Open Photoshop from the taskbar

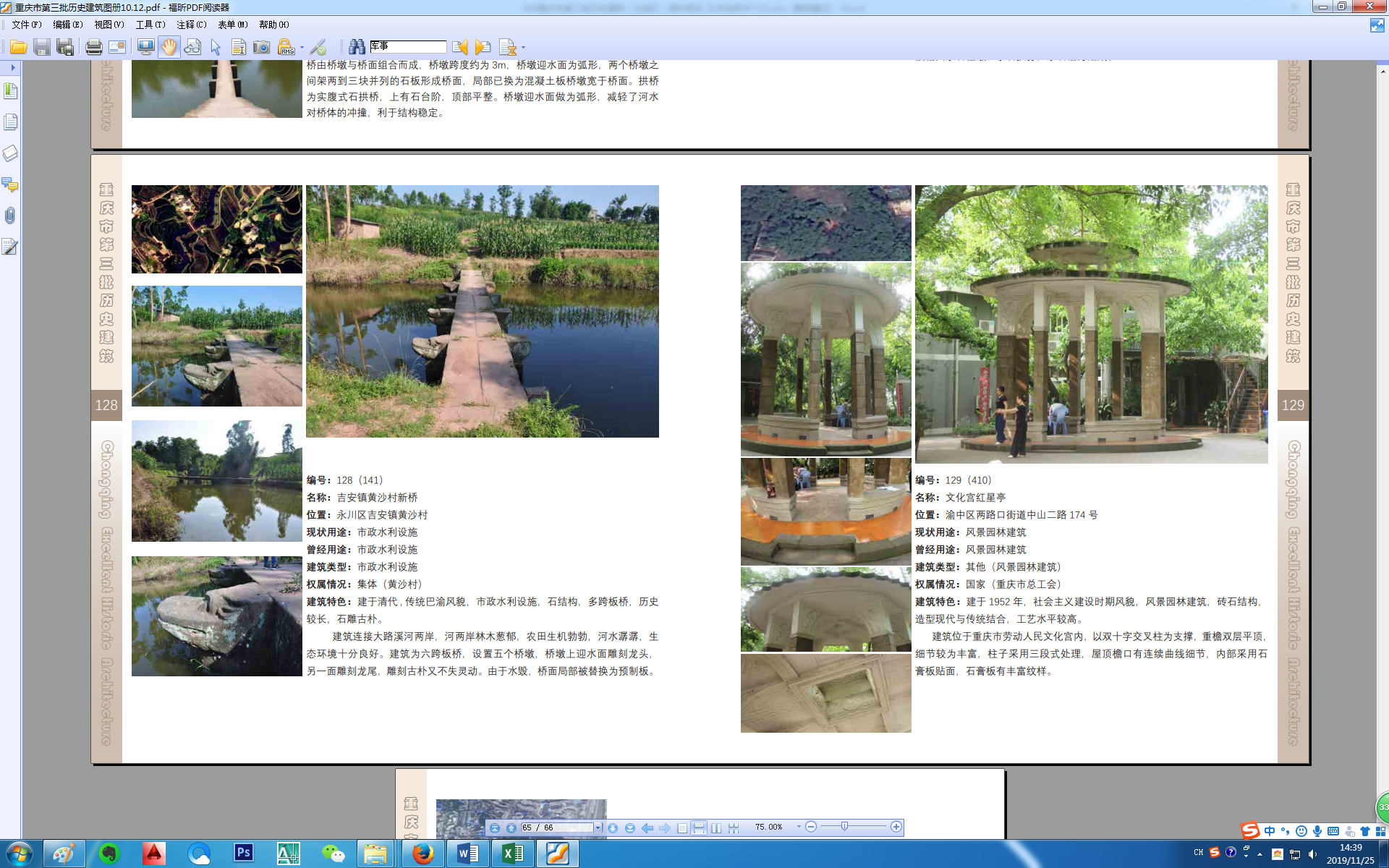pyautogui.click(x=244, y=854)
